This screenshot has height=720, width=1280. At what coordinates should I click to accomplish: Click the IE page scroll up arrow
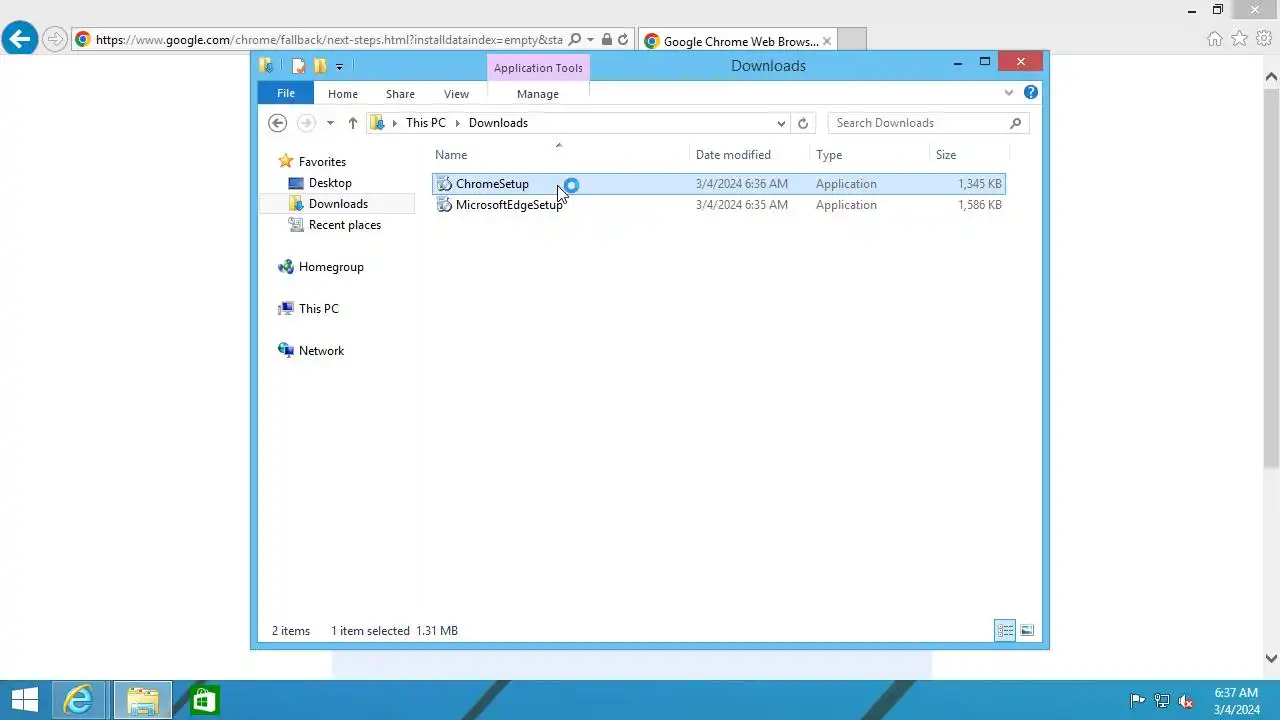[1272, 77]
